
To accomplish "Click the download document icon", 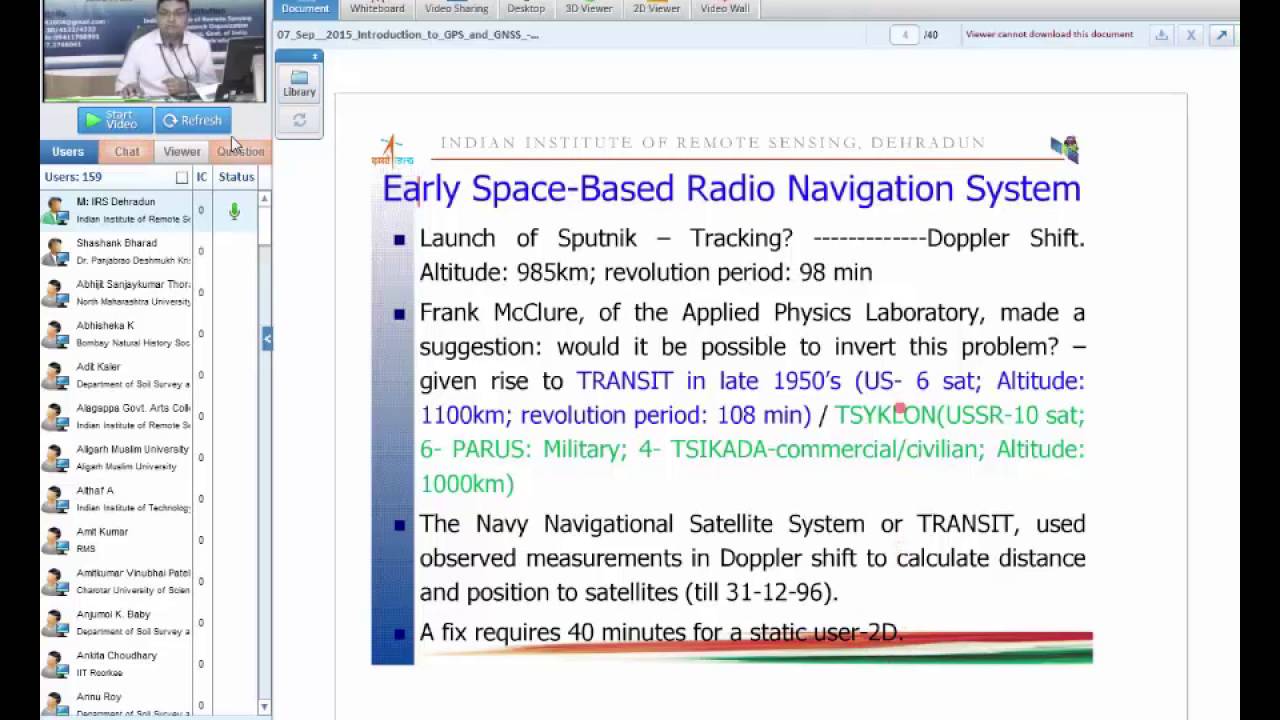I will click(x=1161, y=35).
